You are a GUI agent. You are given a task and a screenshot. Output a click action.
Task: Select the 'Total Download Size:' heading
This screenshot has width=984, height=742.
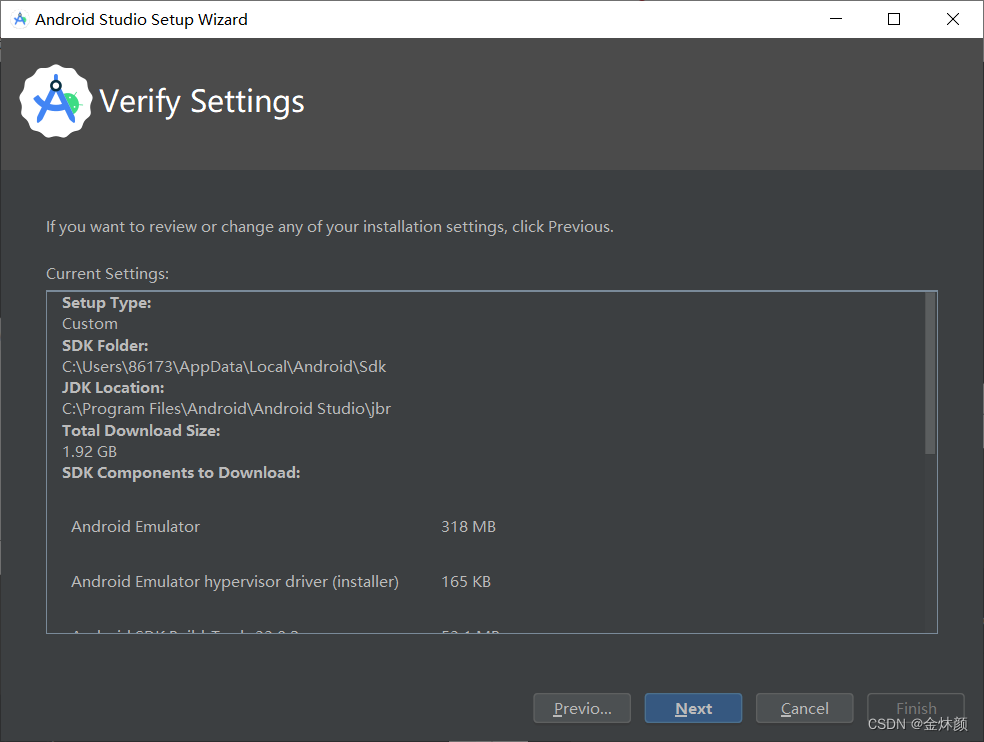141,431
